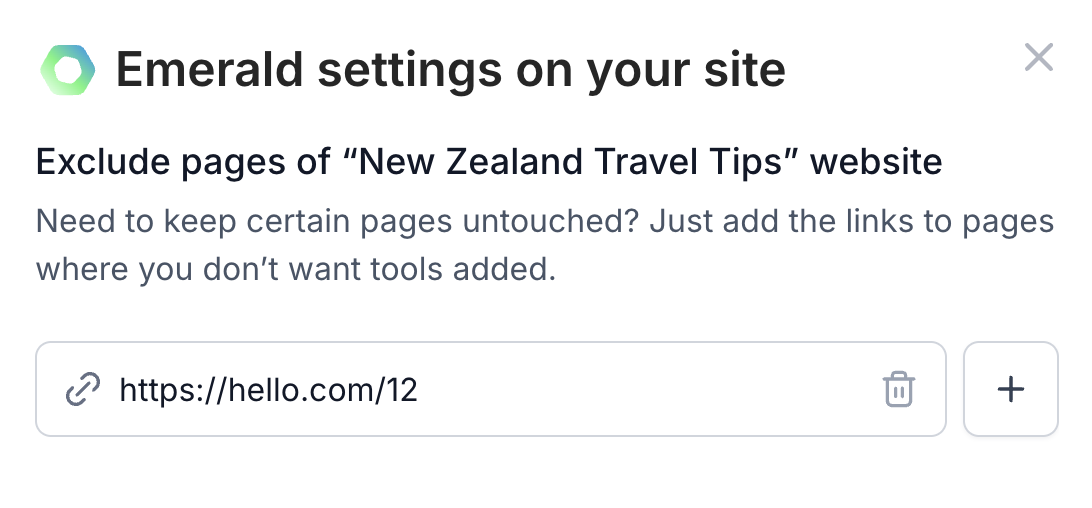Click empty space inside the URL field
Viewport: 1092px width, 508px height.
(648, 389)
